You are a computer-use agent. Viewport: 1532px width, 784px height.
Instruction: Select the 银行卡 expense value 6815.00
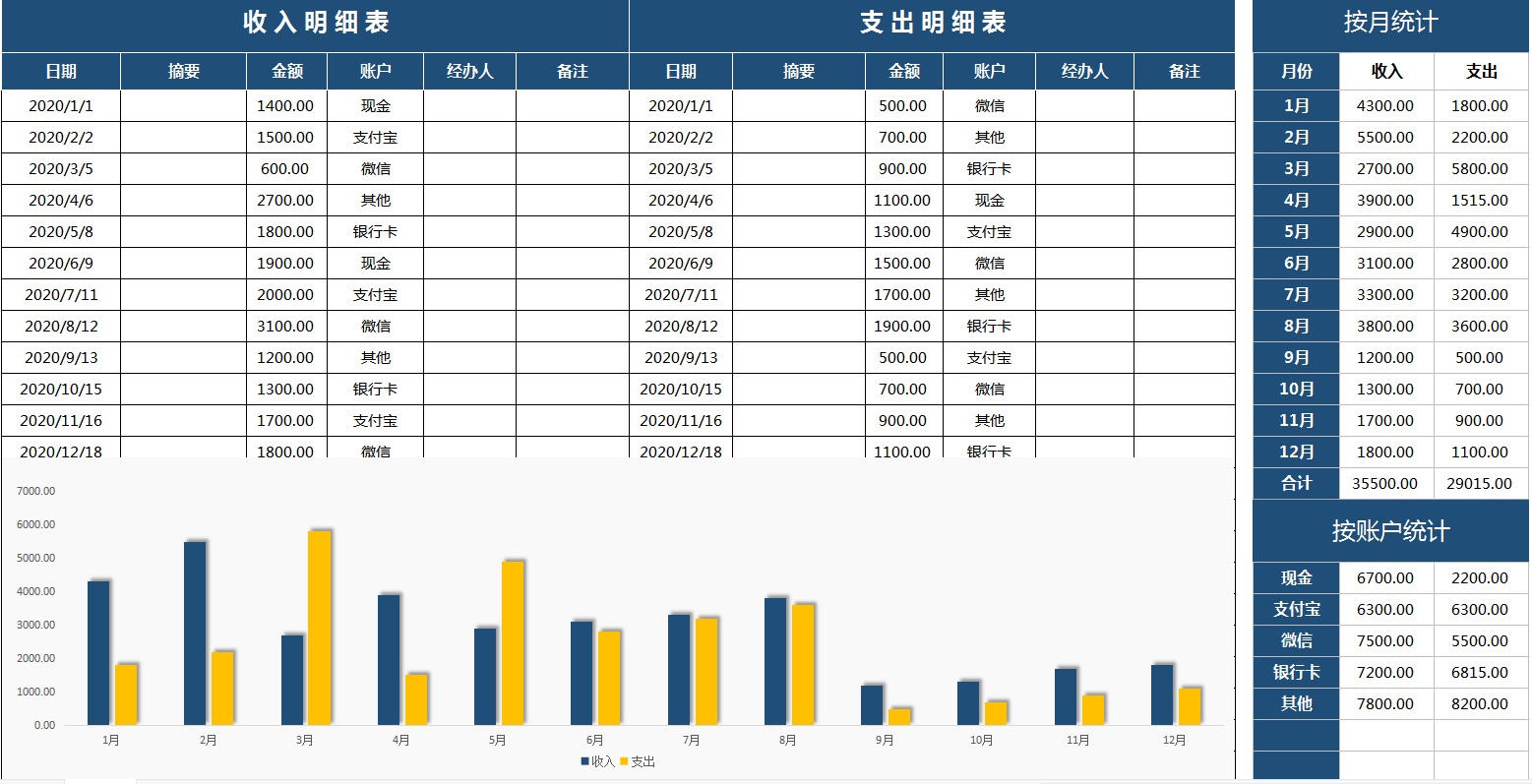[1480, 672]
